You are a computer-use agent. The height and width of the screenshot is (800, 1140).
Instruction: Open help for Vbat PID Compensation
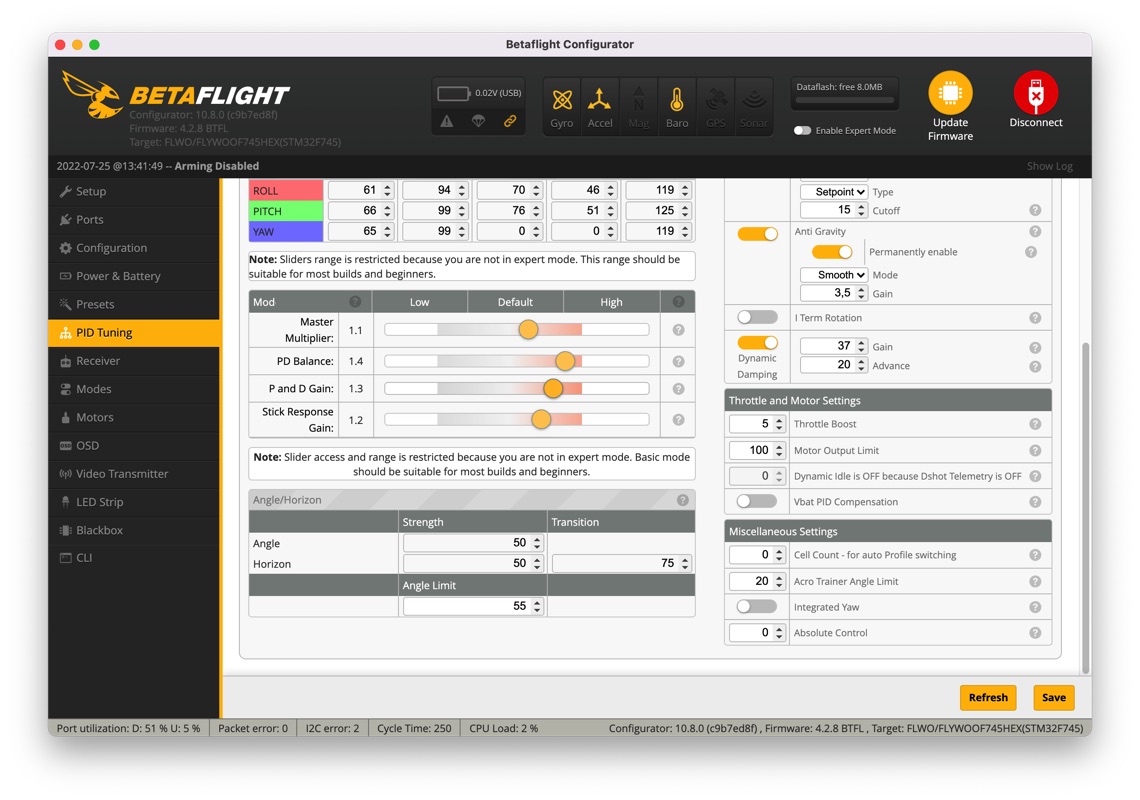click(1035, 502)
